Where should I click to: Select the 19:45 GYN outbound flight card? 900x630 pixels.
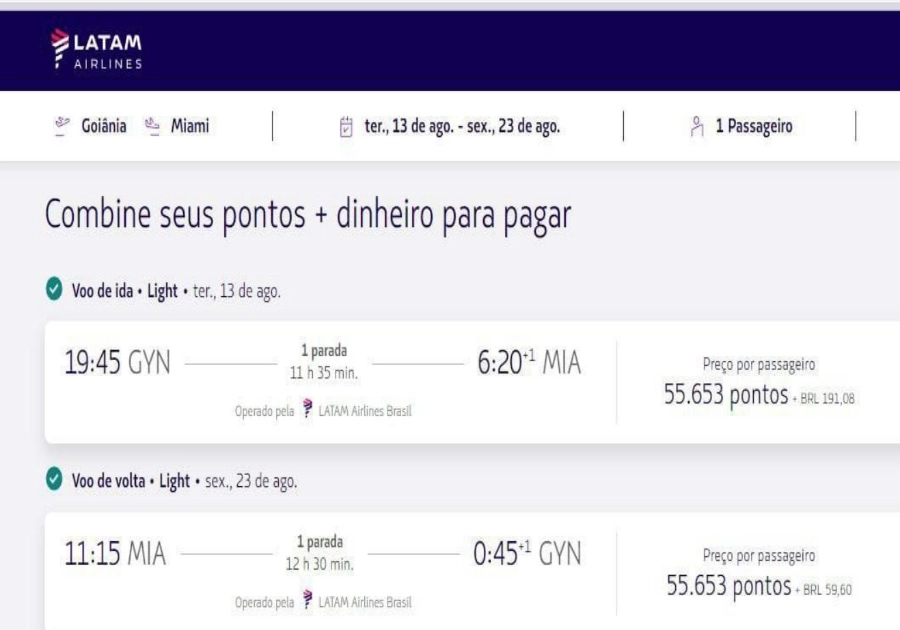click(118, 364)
